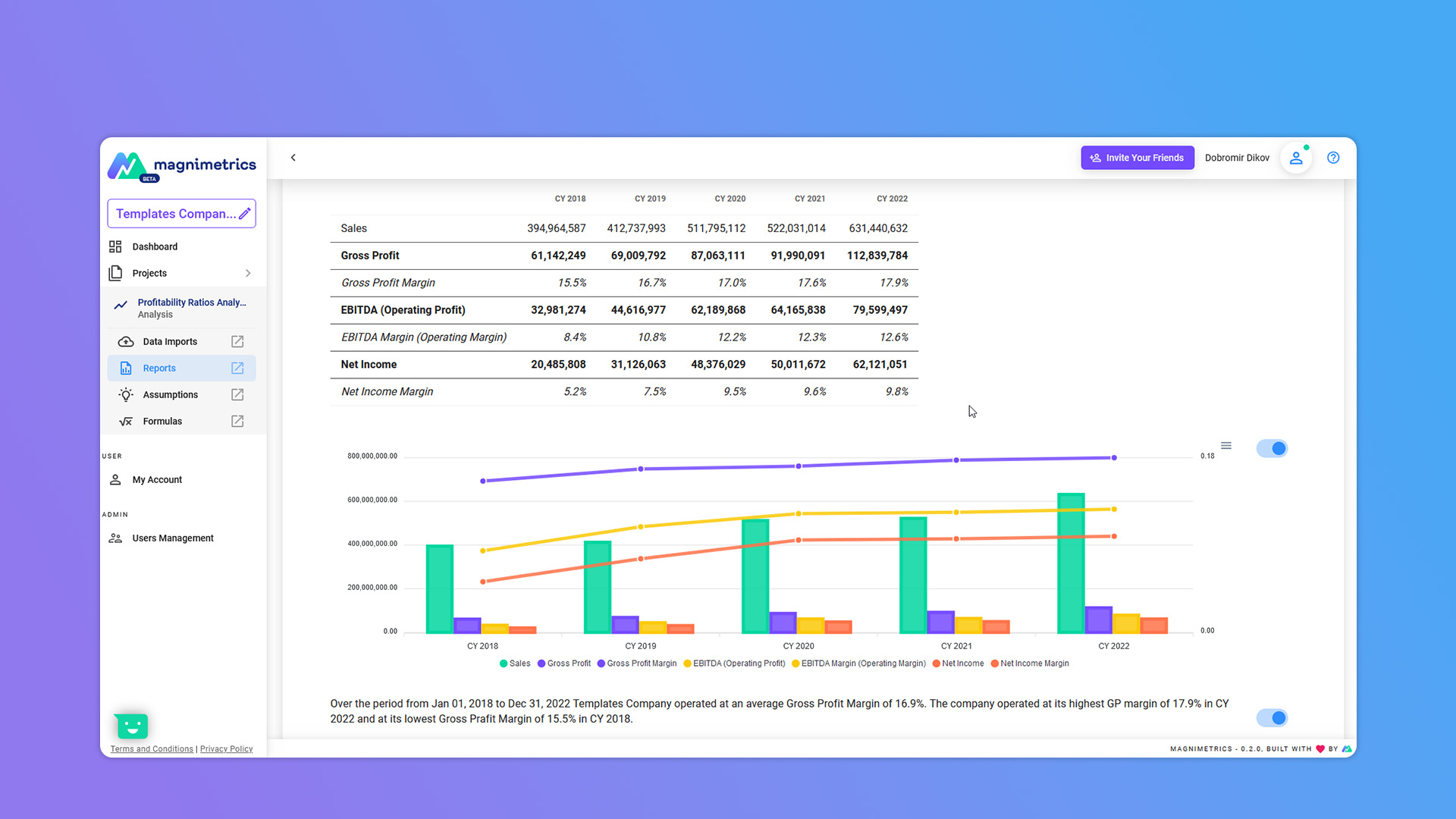Click the pencil icon to rename Templates Company
The width and height of the screenshot is (1456, 819).
coord(245,213)
